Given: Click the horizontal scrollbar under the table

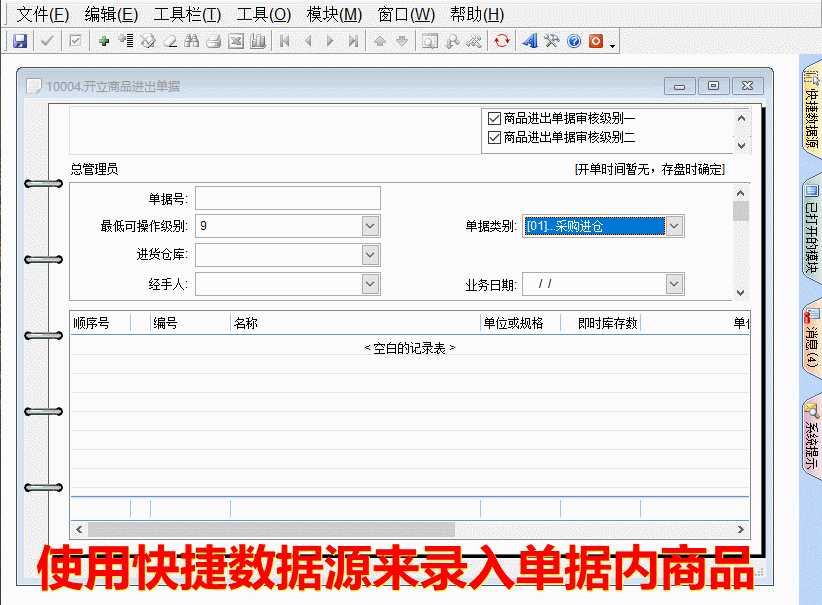Looking at the screenshot, I should point(270,529).
